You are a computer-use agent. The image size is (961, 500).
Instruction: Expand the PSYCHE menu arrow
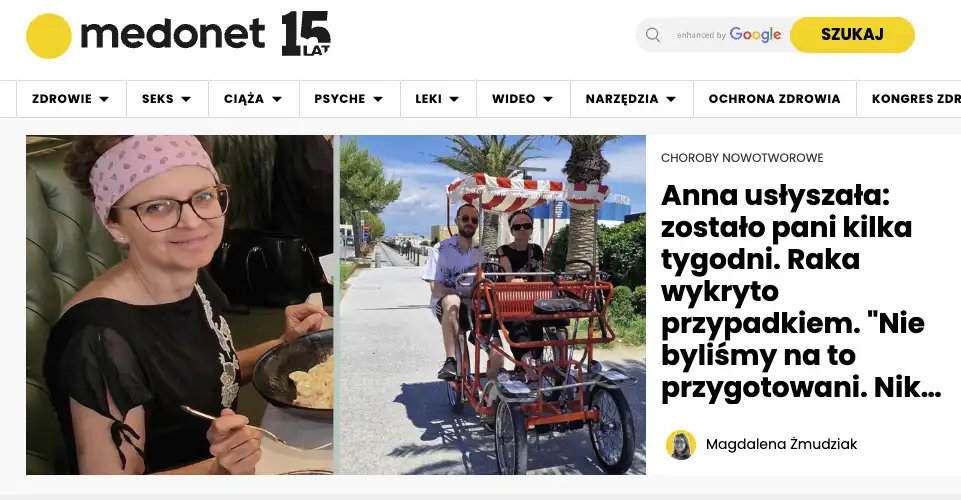[378, 99]
